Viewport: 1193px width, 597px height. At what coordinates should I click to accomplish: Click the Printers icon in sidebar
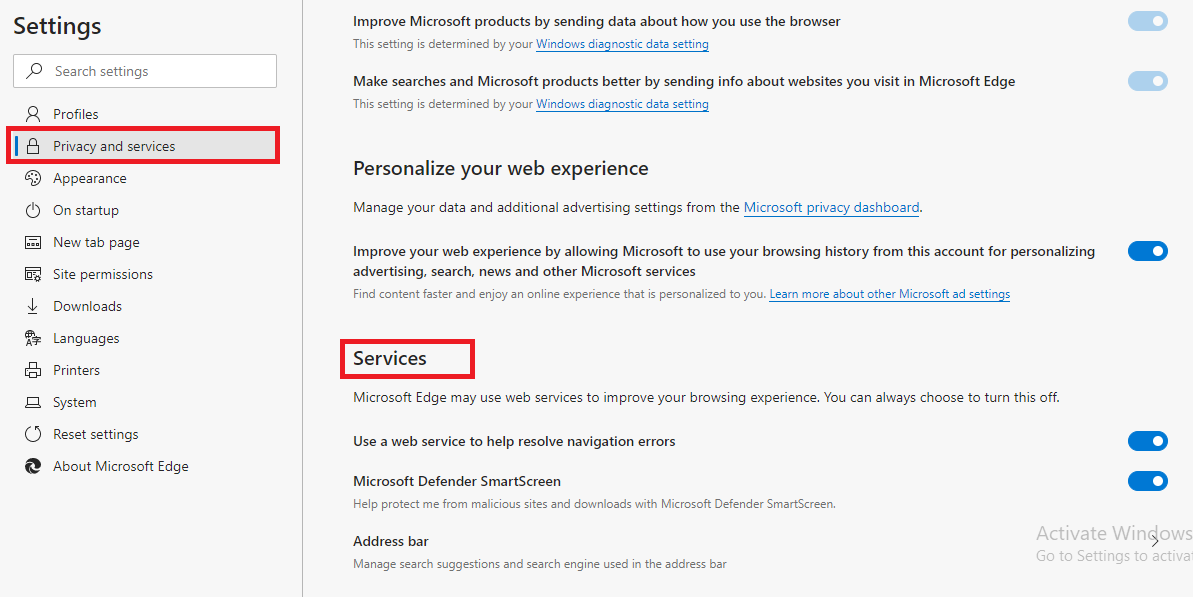[33, 370]
